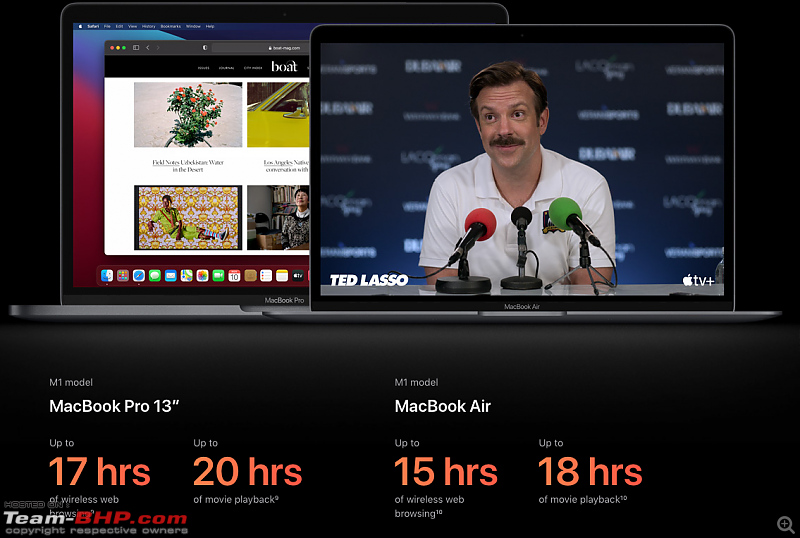Open the Bookmarks menu
Viewport: 800px width, 538px height.
coord(170,26)
